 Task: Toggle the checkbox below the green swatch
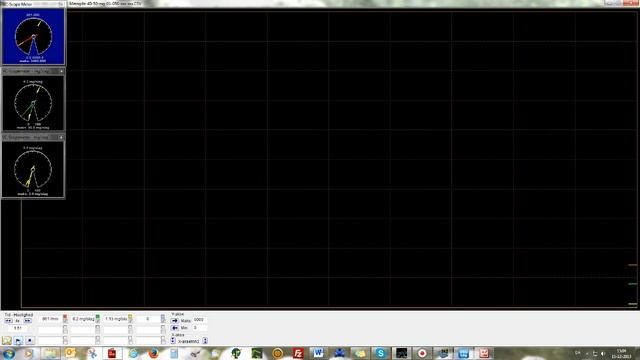coord(98,321)
